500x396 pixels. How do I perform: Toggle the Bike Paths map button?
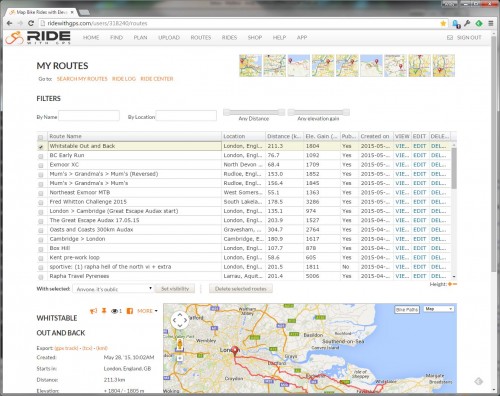tap(407, 309)
